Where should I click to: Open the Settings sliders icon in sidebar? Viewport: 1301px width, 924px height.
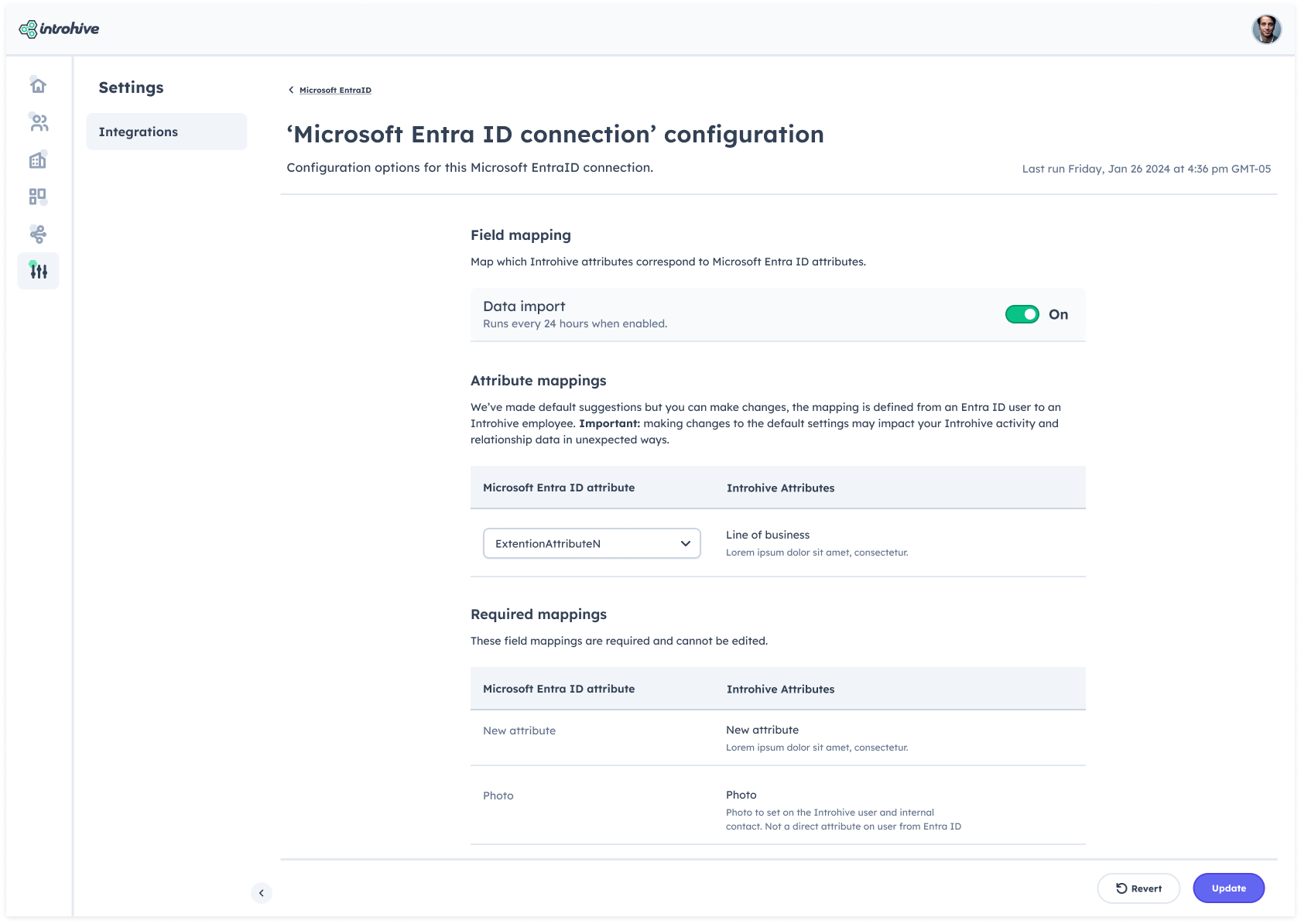[38, 271]
